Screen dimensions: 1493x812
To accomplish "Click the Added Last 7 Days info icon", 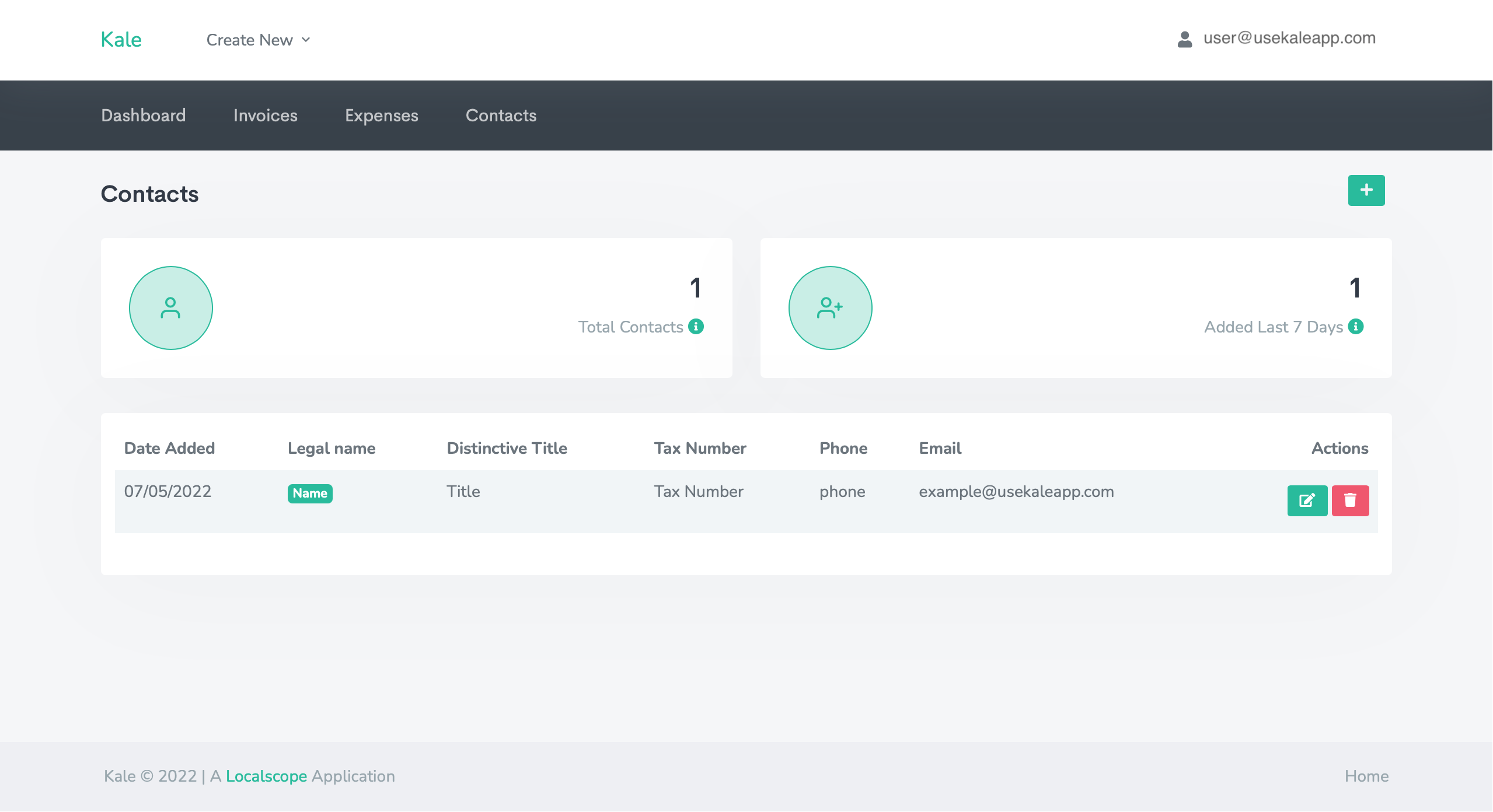I will [1356, 327].
